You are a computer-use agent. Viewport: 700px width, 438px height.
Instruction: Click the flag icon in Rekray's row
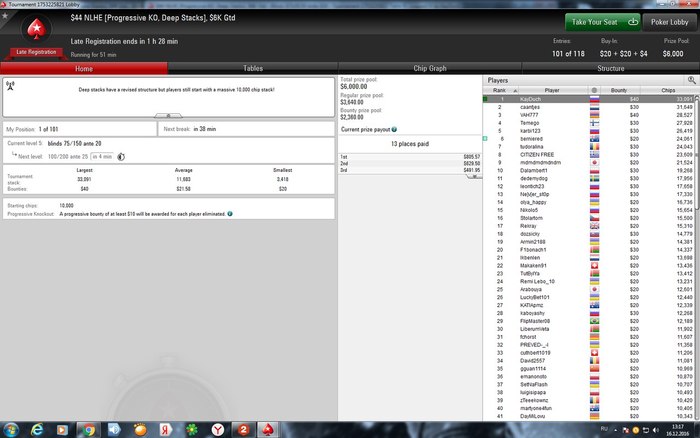(x=594, y=226)
